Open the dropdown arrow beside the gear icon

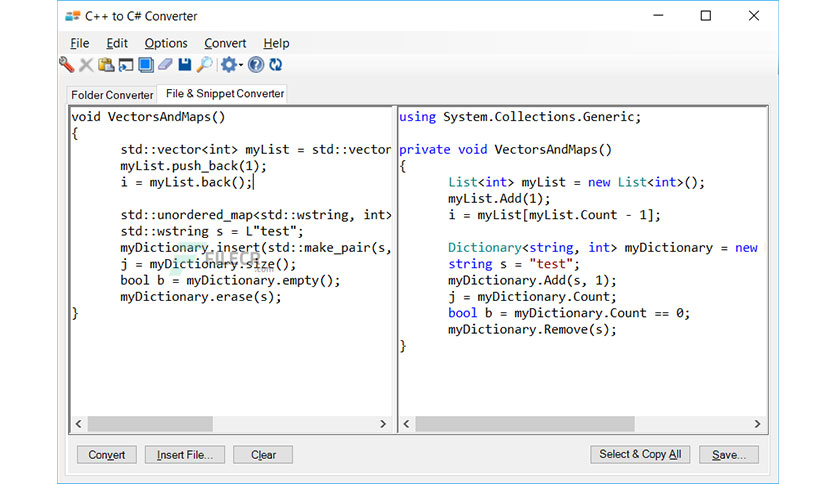coord(240,66)
